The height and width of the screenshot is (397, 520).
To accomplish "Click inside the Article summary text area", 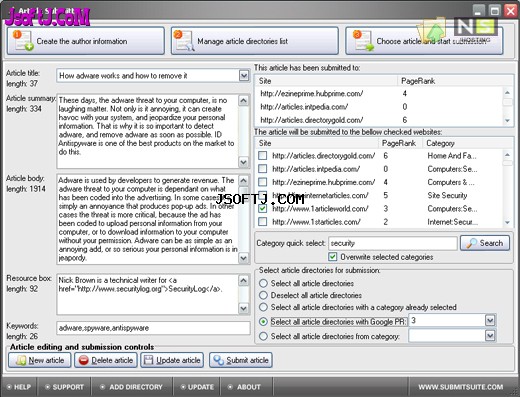I will click(x=148, y=131).
